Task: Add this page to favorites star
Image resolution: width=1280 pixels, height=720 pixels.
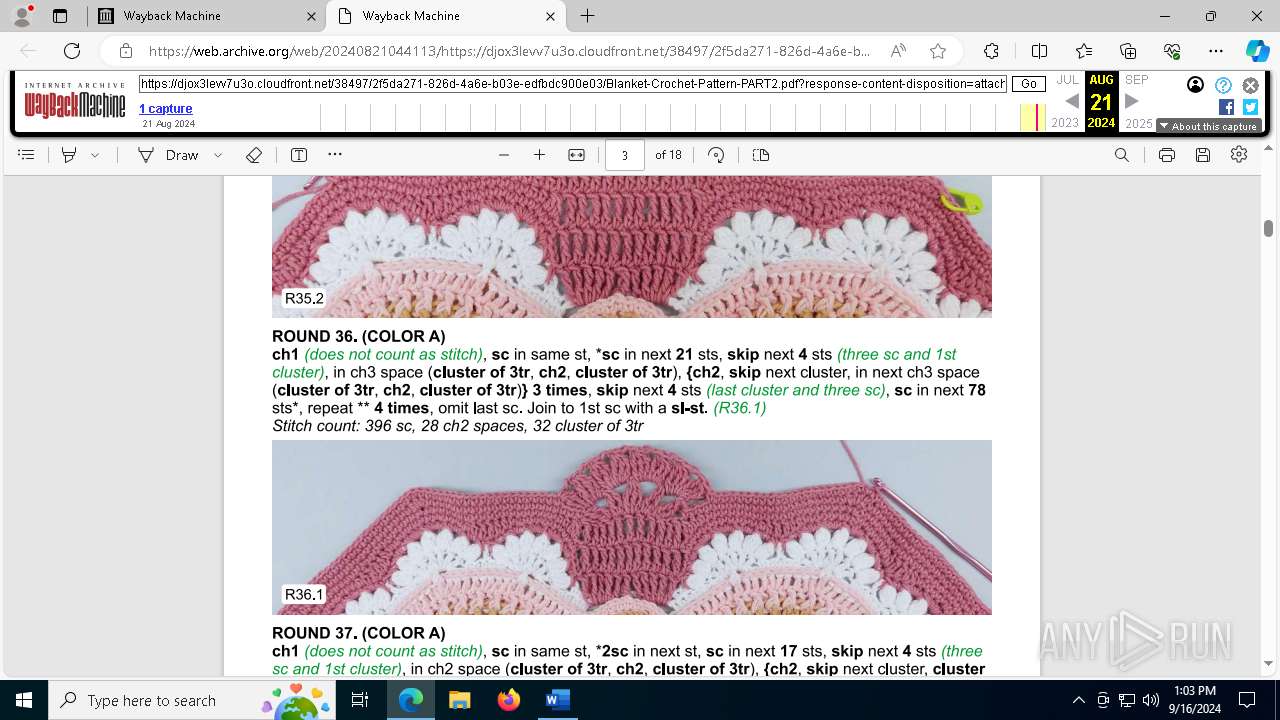Action: coord(938,51)
